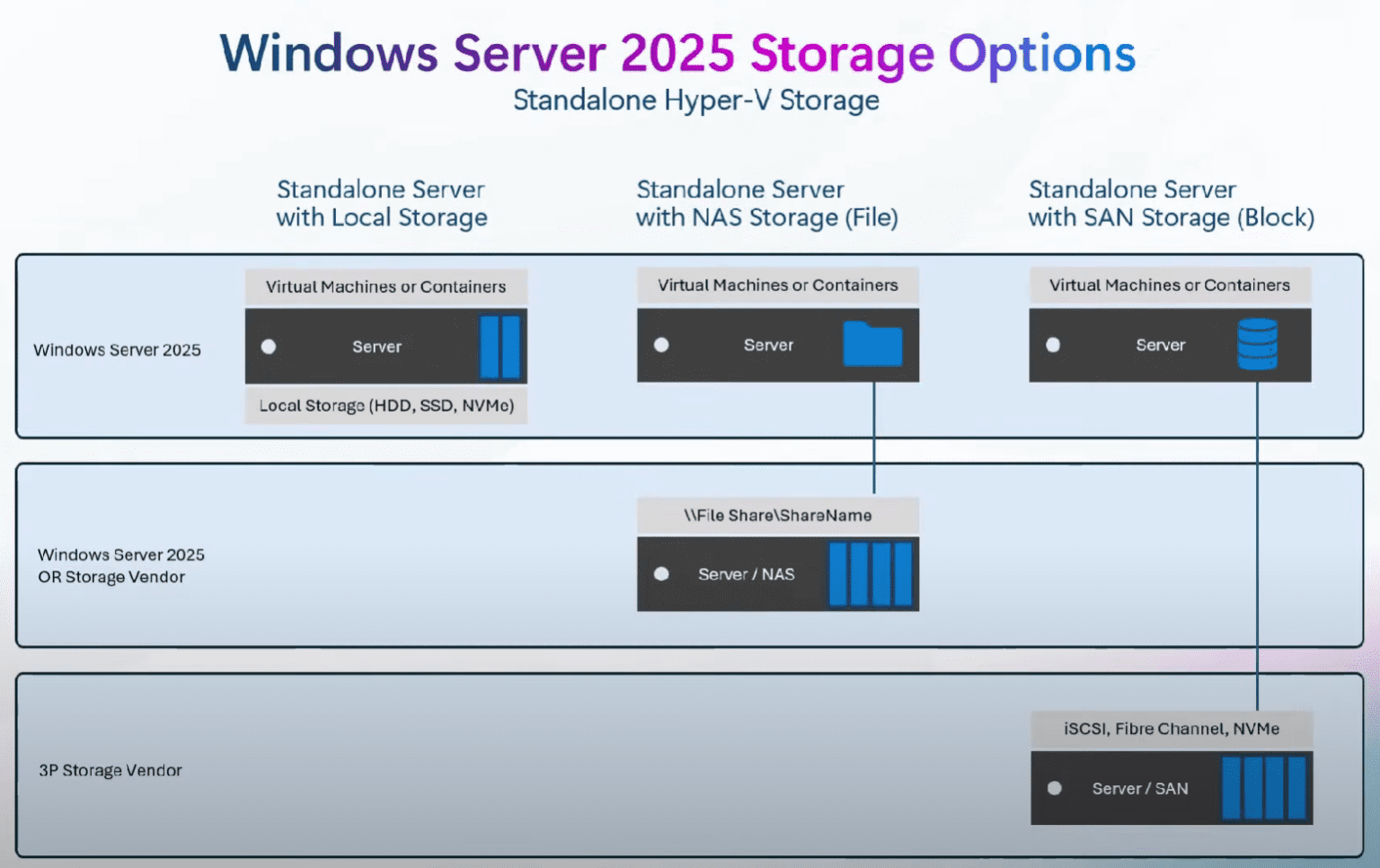Click the Local Storage (HDD, SSD, NVMe) label

point(385,405)
